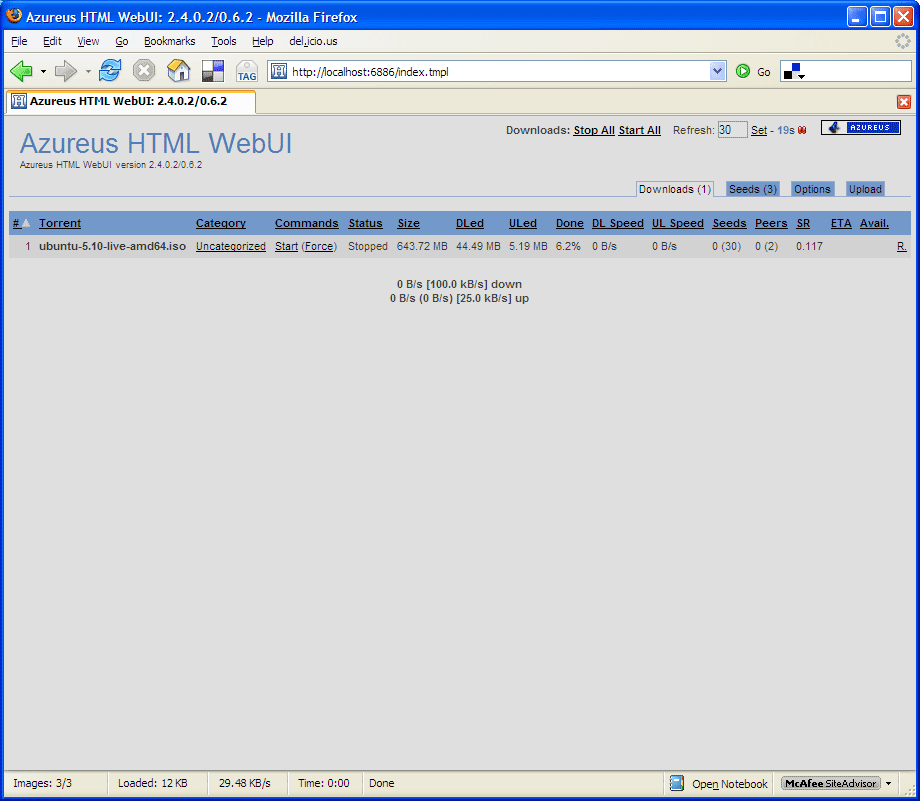
Task: Click the gray Forward arrow button
Action: (x=65, y=71)
